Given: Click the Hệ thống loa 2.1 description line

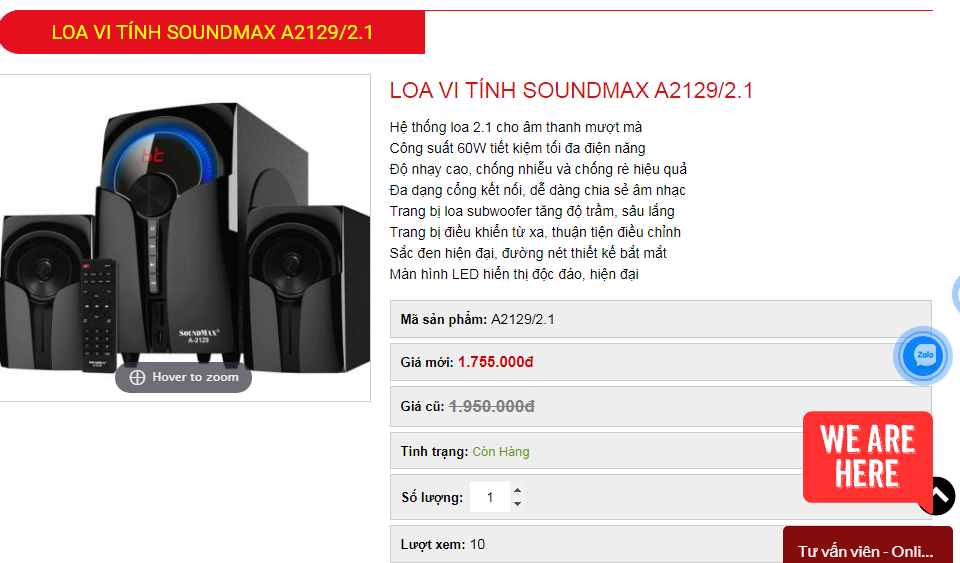Looking at the screenshot, I should pyautogui.click(x=516, y=127).
